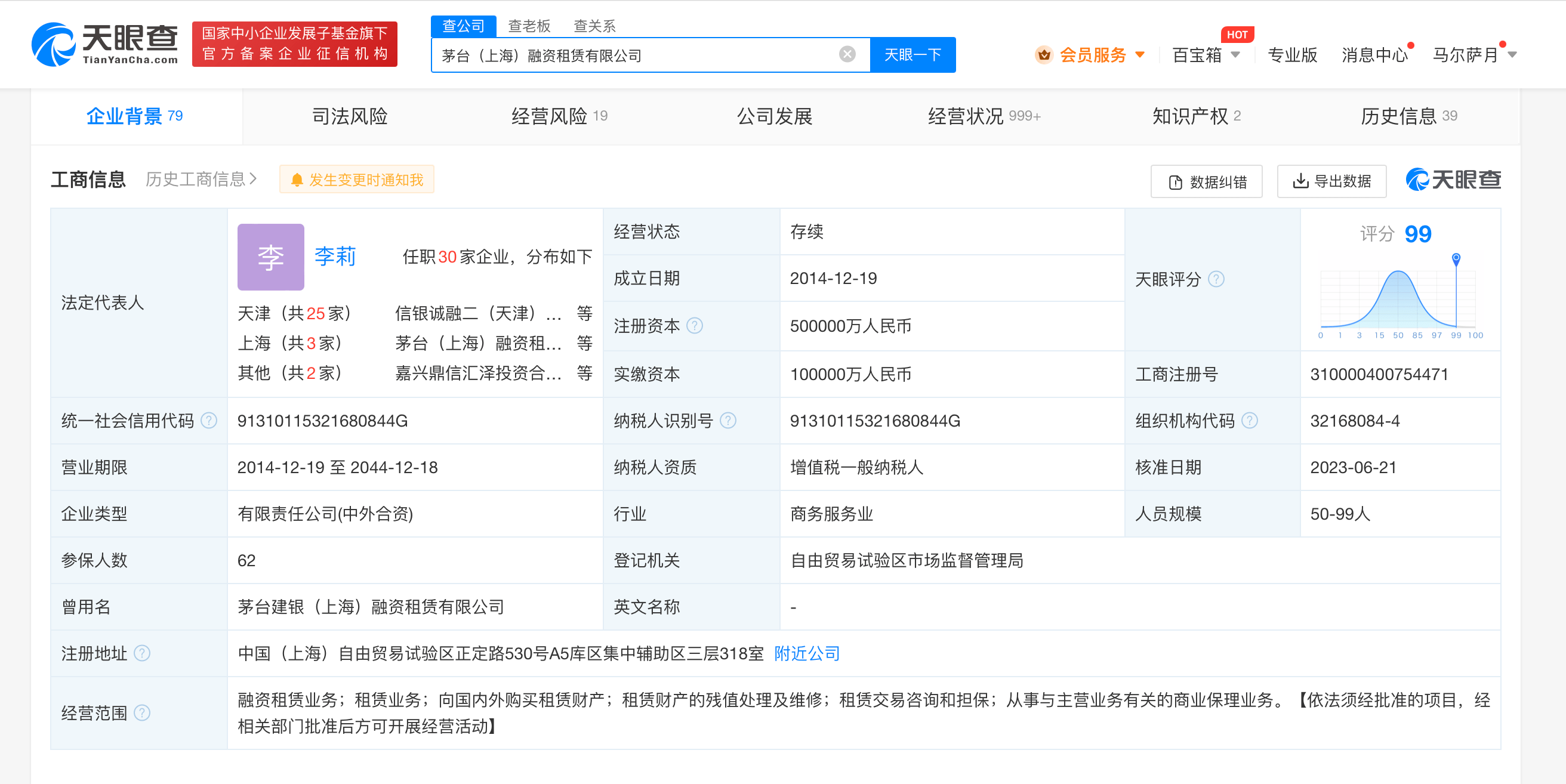Click the score value 99

(1417, 234)
